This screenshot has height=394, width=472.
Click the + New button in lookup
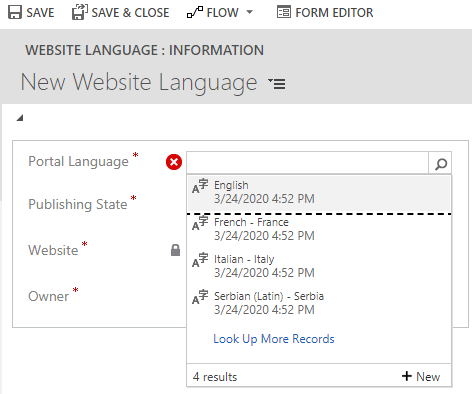(421, 377)
